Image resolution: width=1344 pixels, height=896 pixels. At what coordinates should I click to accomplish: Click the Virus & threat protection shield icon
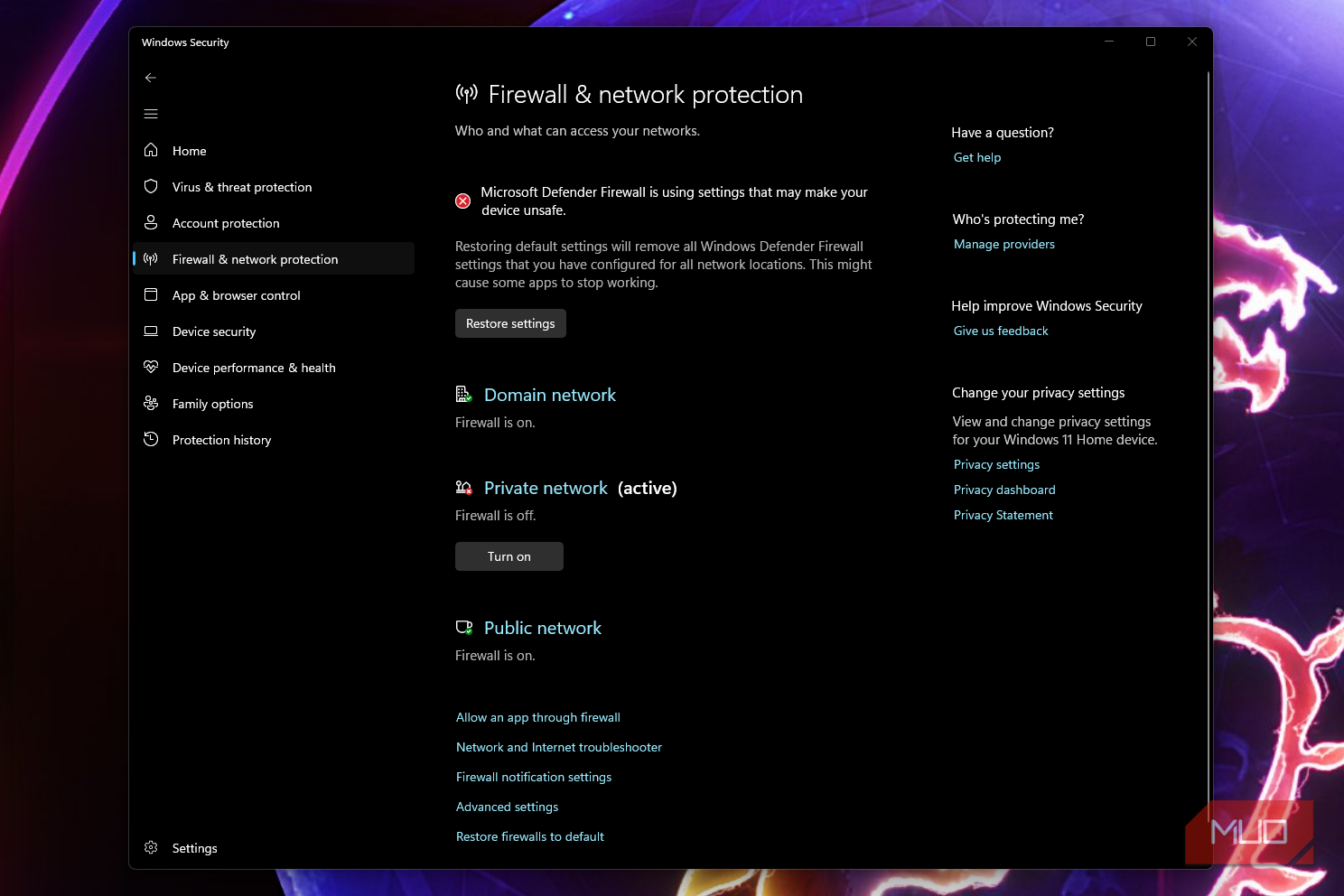pos(151,186)
